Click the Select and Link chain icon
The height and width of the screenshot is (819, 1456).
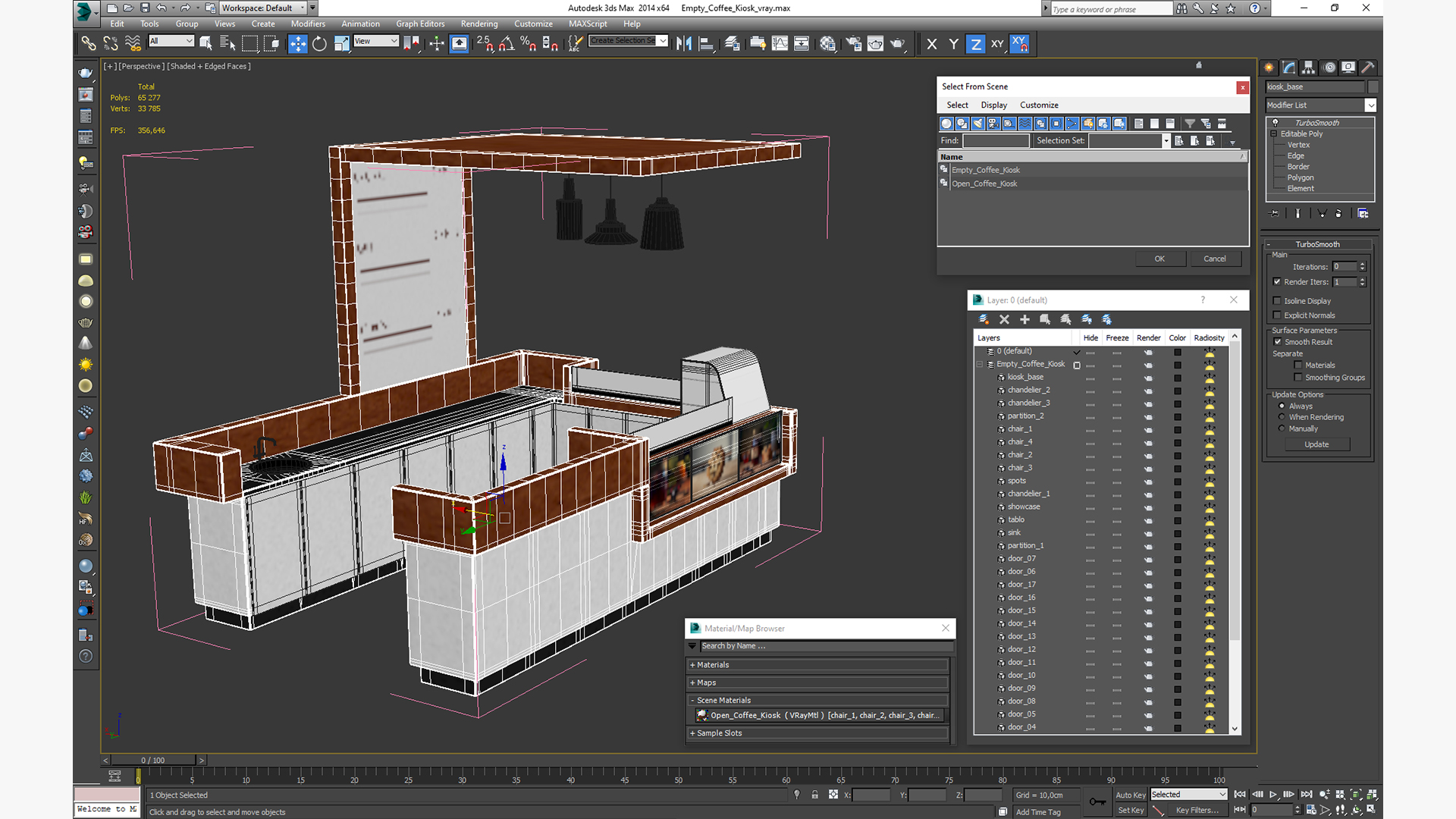point(89,44)
